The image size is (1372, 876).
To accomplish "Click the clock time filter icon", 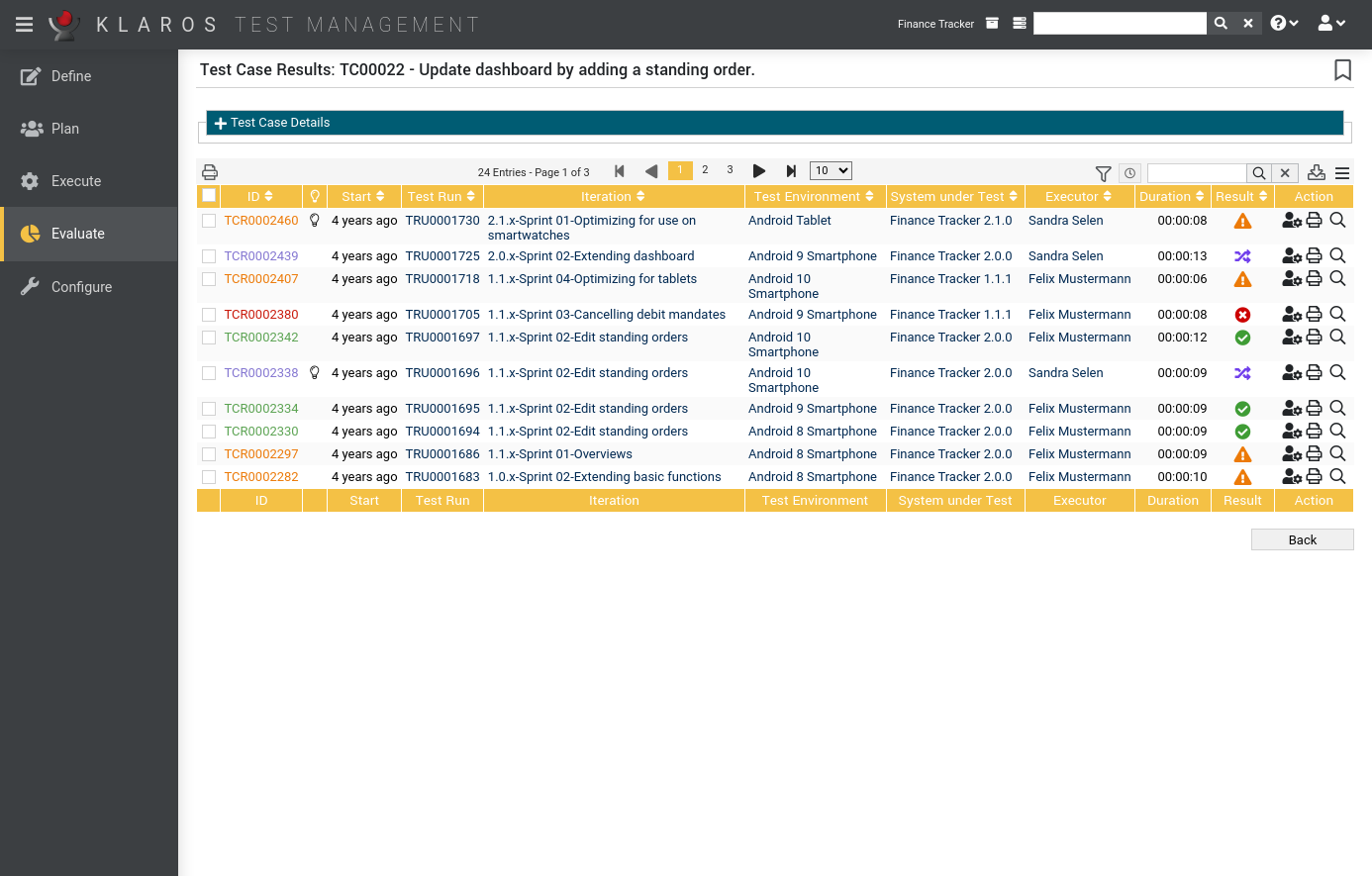I will pyautogui.click(x=1129, y=173).
